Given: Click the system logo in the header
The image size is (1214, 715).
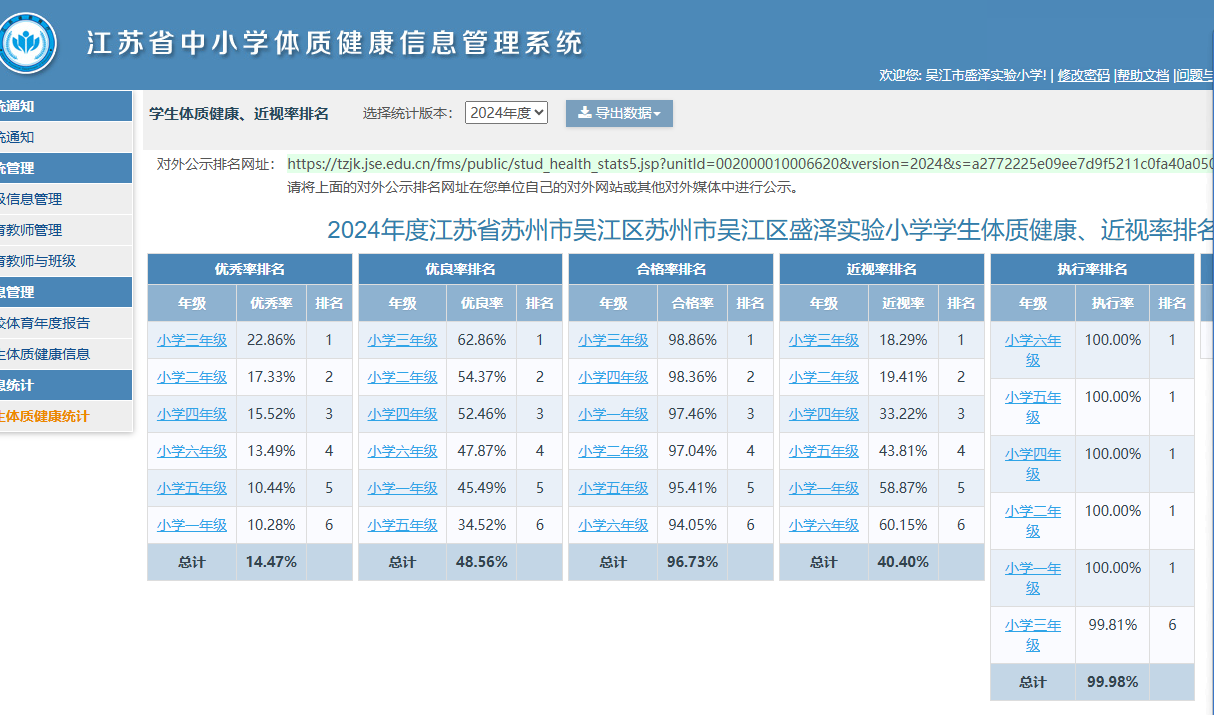Looking at the screenshot, I should point(28,44).
